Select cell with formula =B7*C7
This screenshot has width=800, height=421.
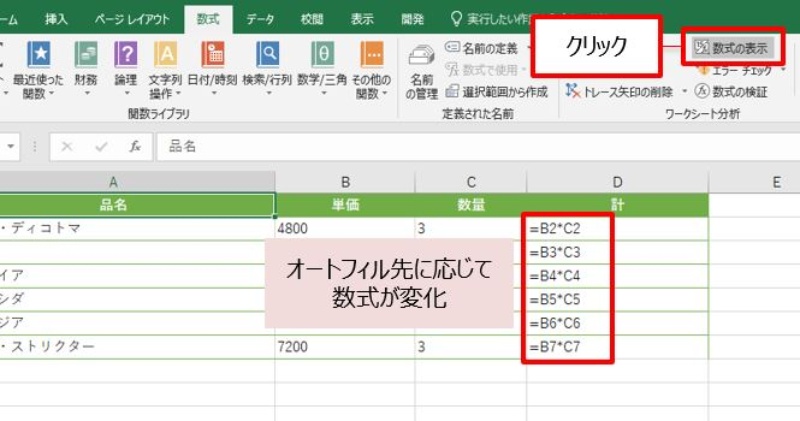point(617,347)
